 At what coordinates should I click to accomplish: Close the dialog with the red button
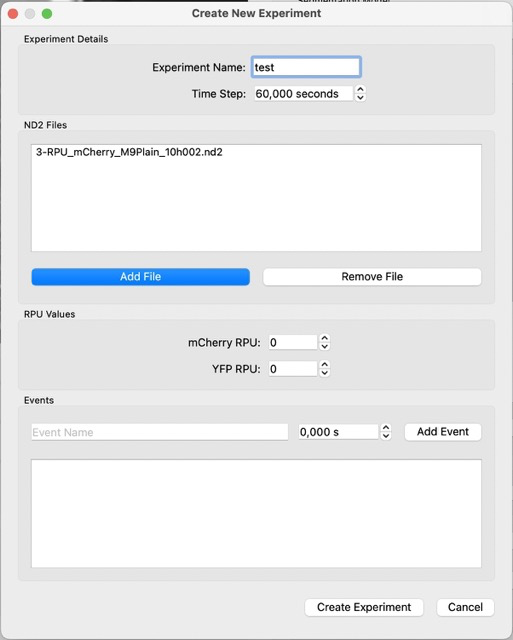(x=13, y=14)
